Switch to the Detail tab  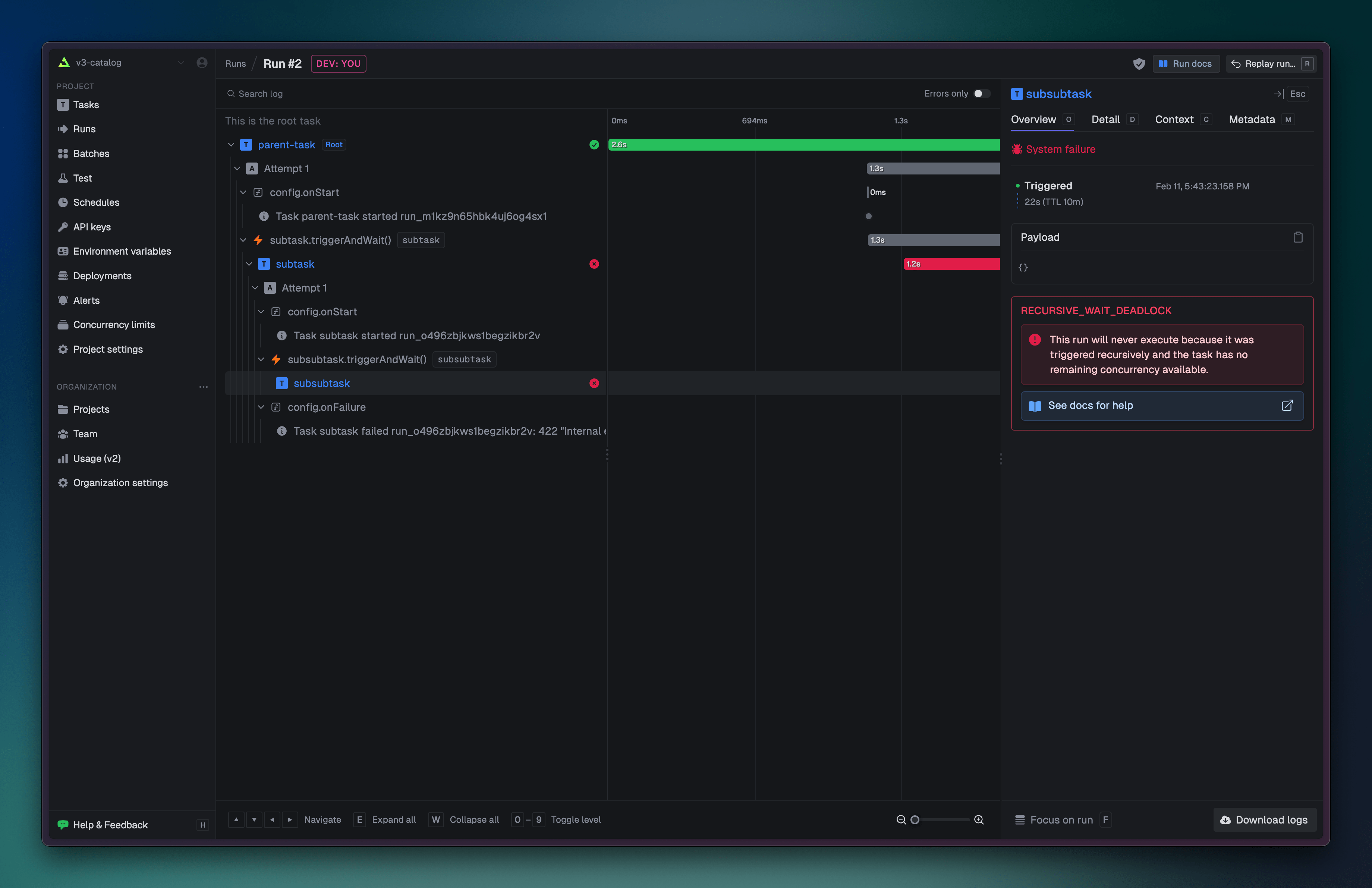tap(1114, 119)
